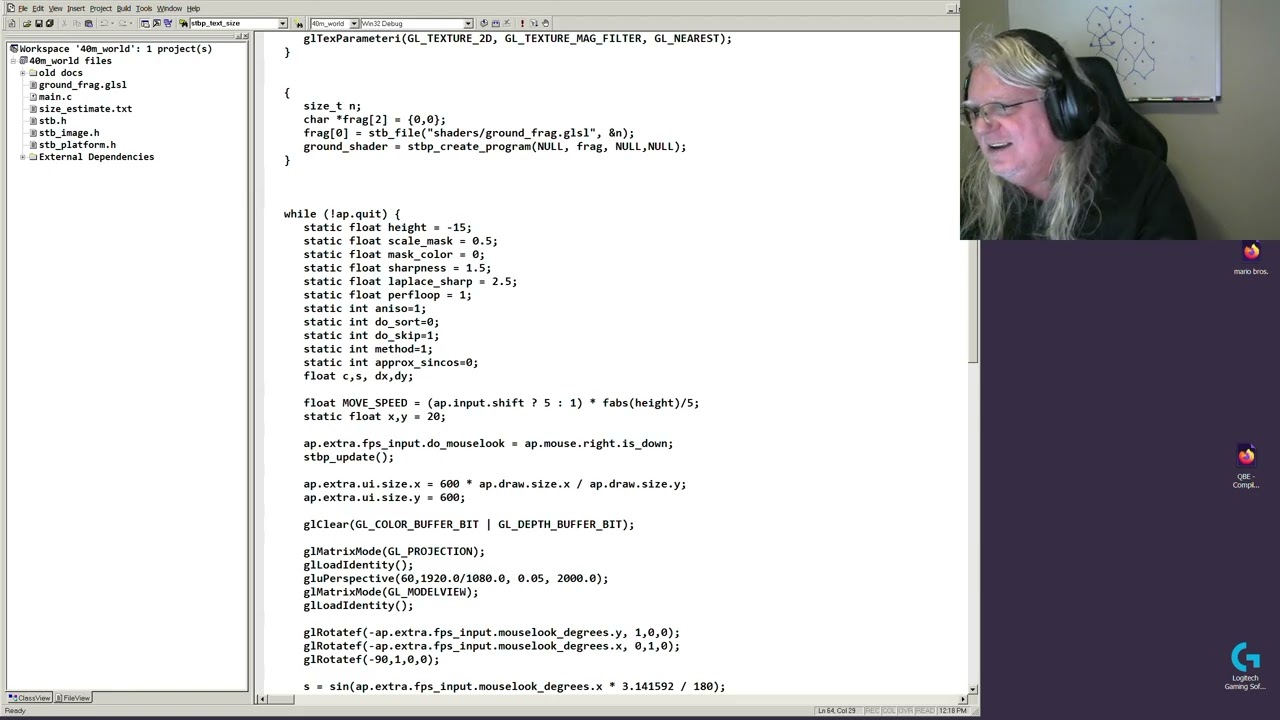
Task: Select ground_frag.glsl in file tree
Action: [x=82, y=85]
